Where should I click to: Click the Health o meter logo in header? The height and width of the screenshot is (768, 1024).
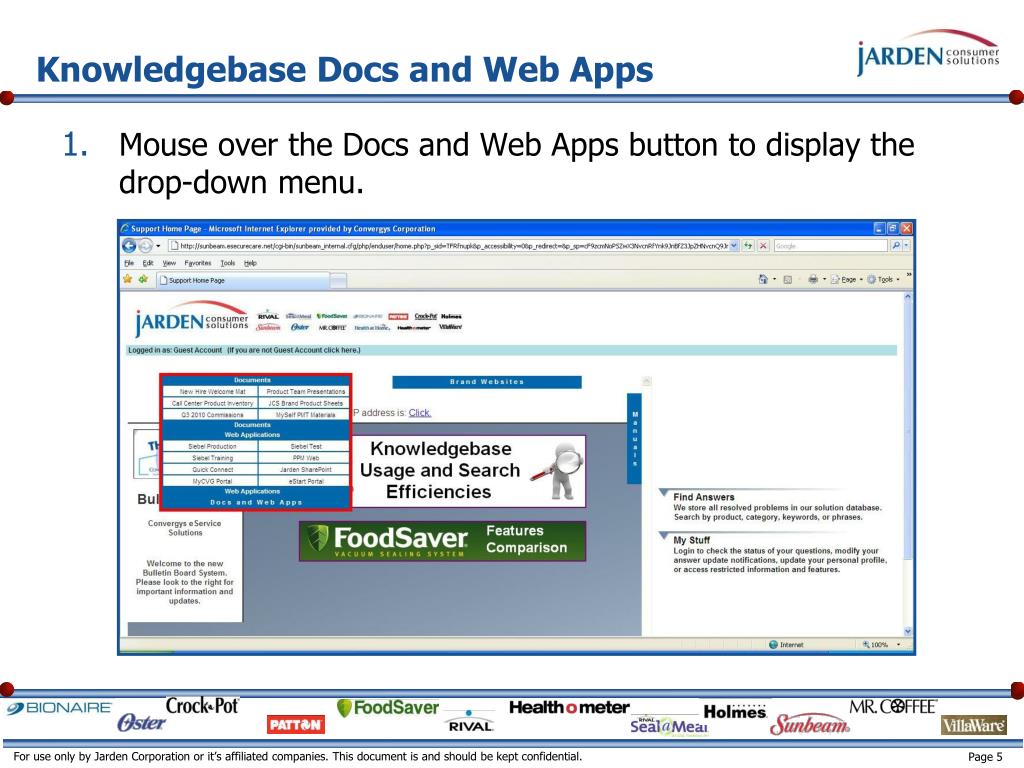414,328
